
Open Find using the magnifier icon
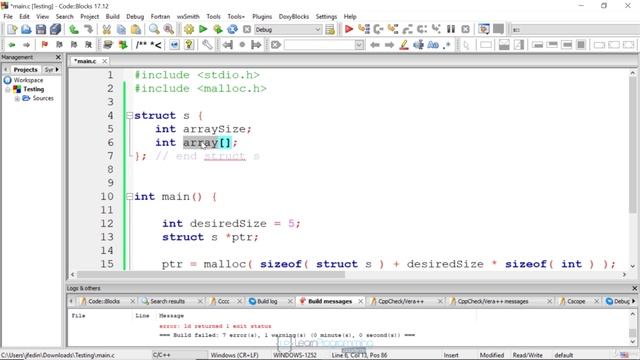(x=154, y=29)
